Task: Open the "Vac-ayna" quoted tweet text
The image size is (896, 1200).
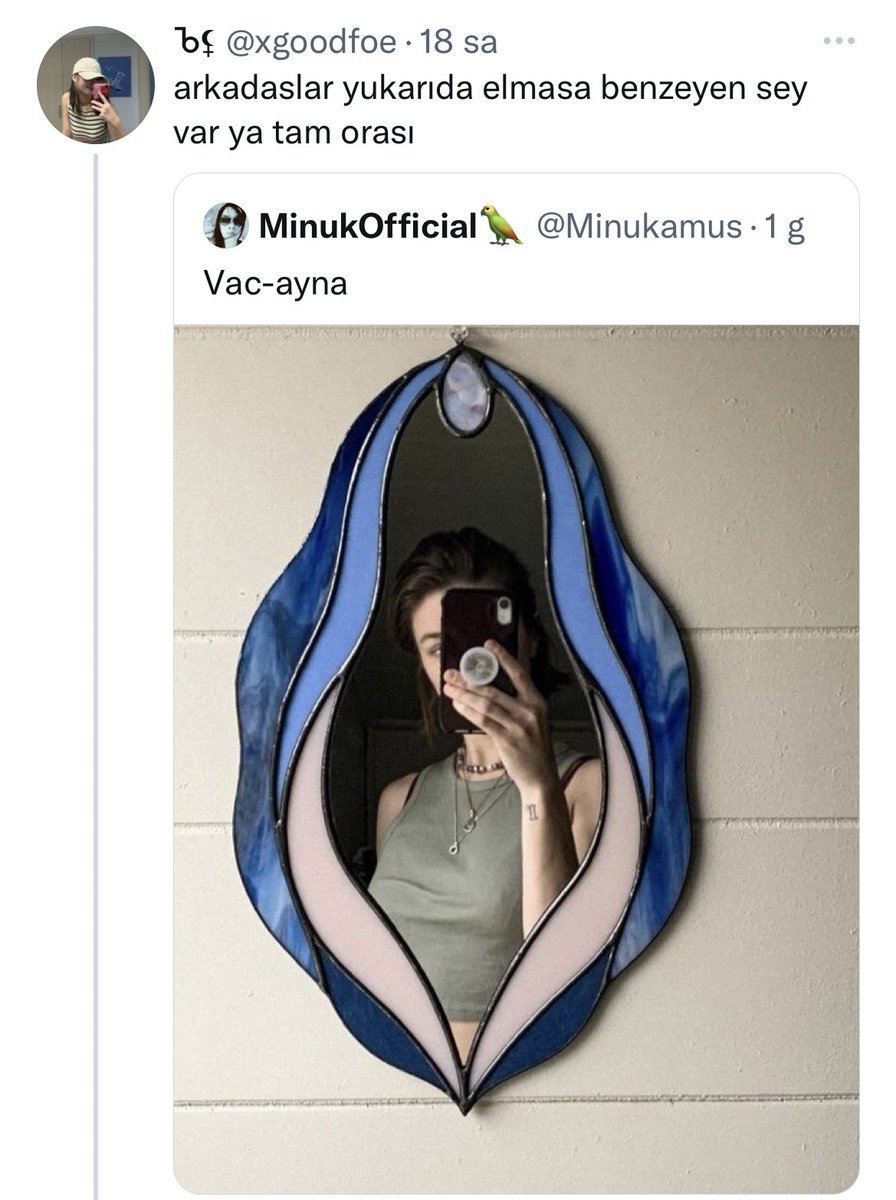Action: point(275,282)
